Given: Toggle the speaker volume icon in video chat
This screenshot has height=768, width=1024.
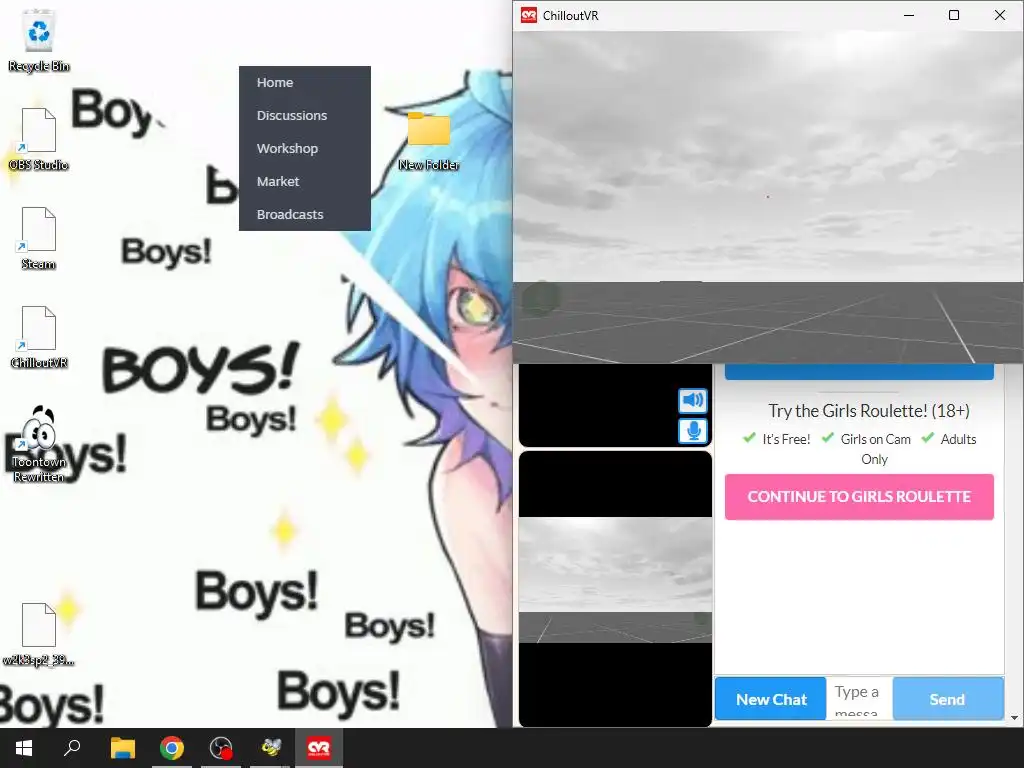Looking at the screenshot, I should 693,400.
